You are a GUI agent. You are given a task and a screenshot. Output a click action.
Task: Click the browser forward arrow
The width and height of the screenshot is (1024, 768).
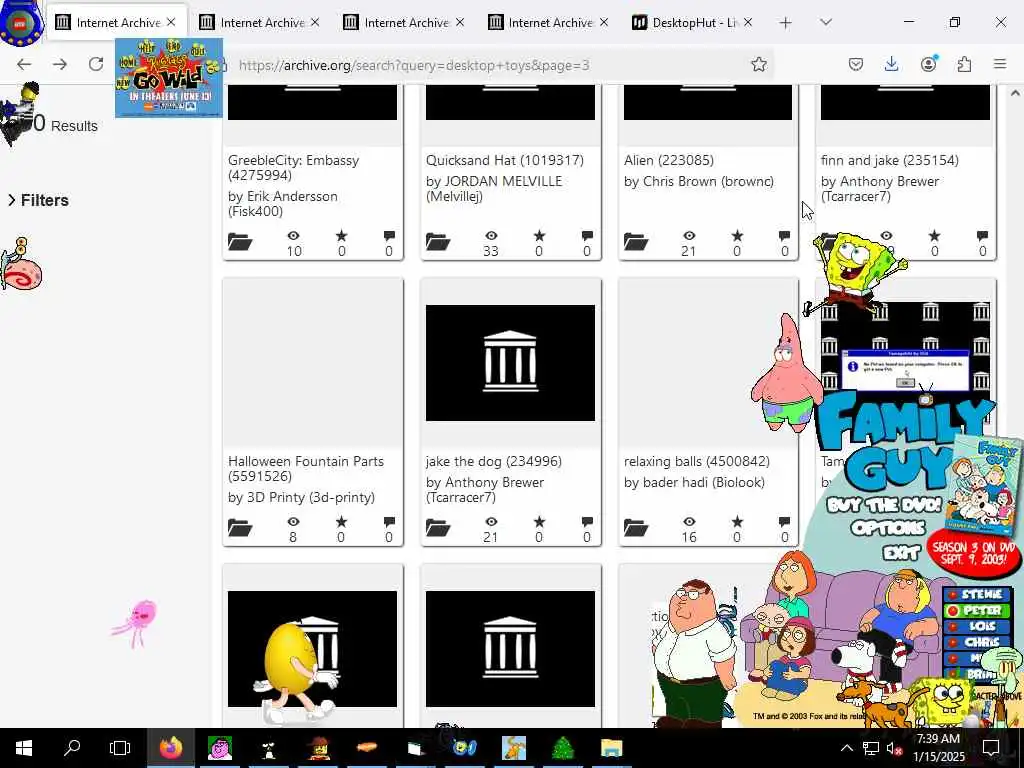tap(59, 64)
